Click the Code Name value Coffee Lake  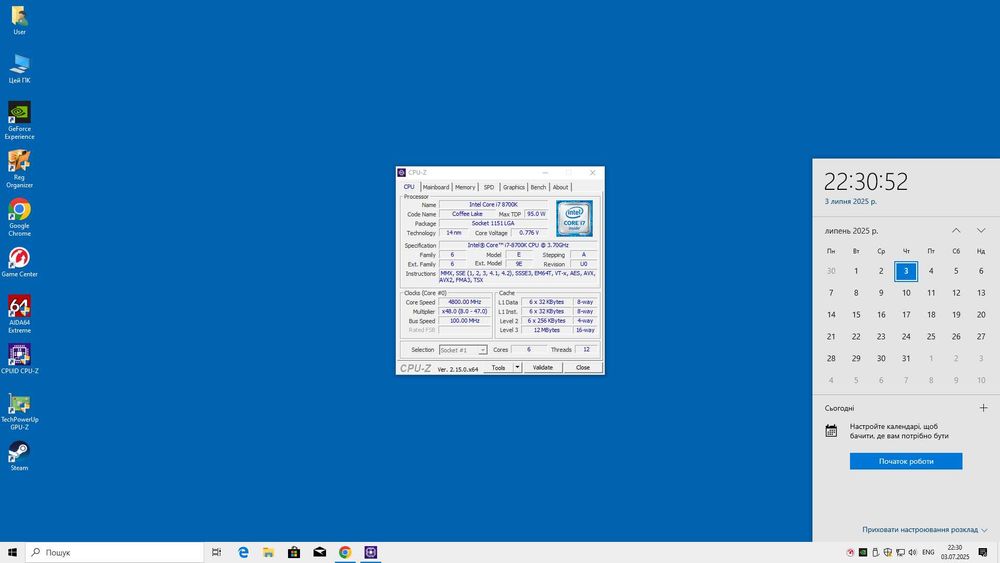click(x=467, y=214)
